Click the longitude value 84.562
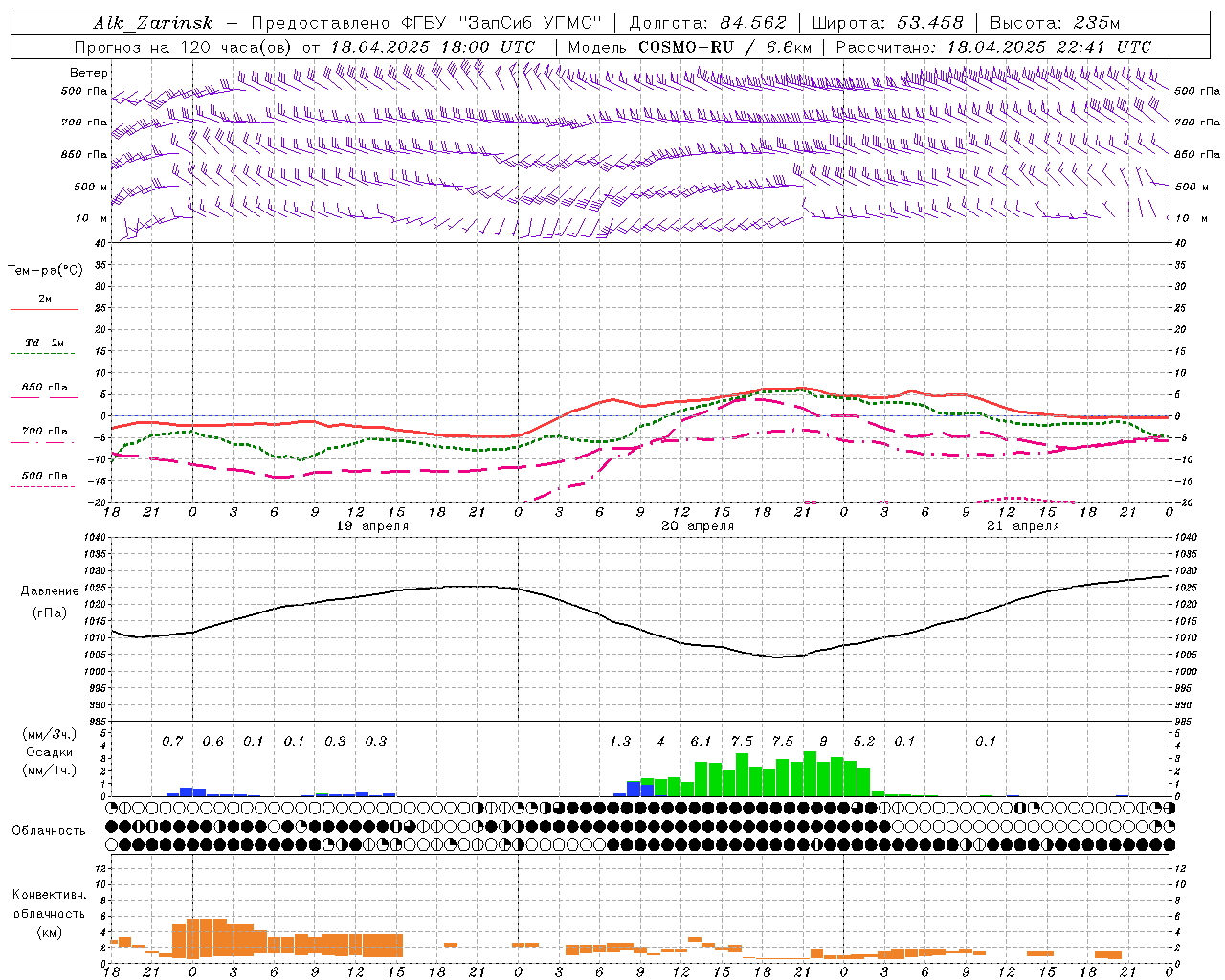Image resolution: width=1225 pixels, height=980 pixels. [754, 23]
